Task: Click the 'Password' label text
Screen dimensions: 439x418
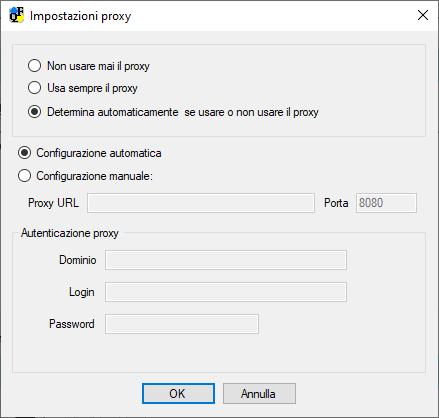Action: (72, 324)
